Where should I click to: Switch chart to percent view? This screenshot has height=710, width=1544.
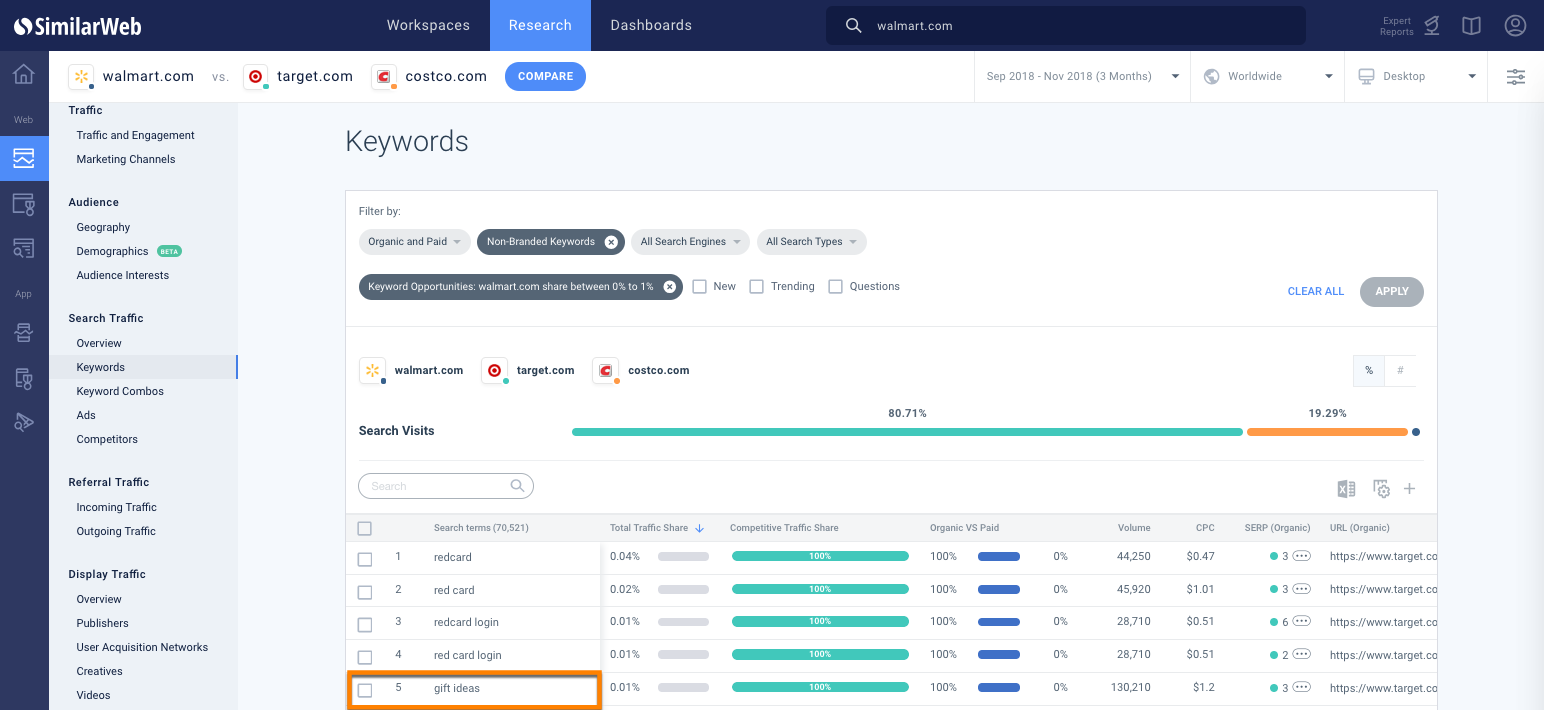[1369, 370]
